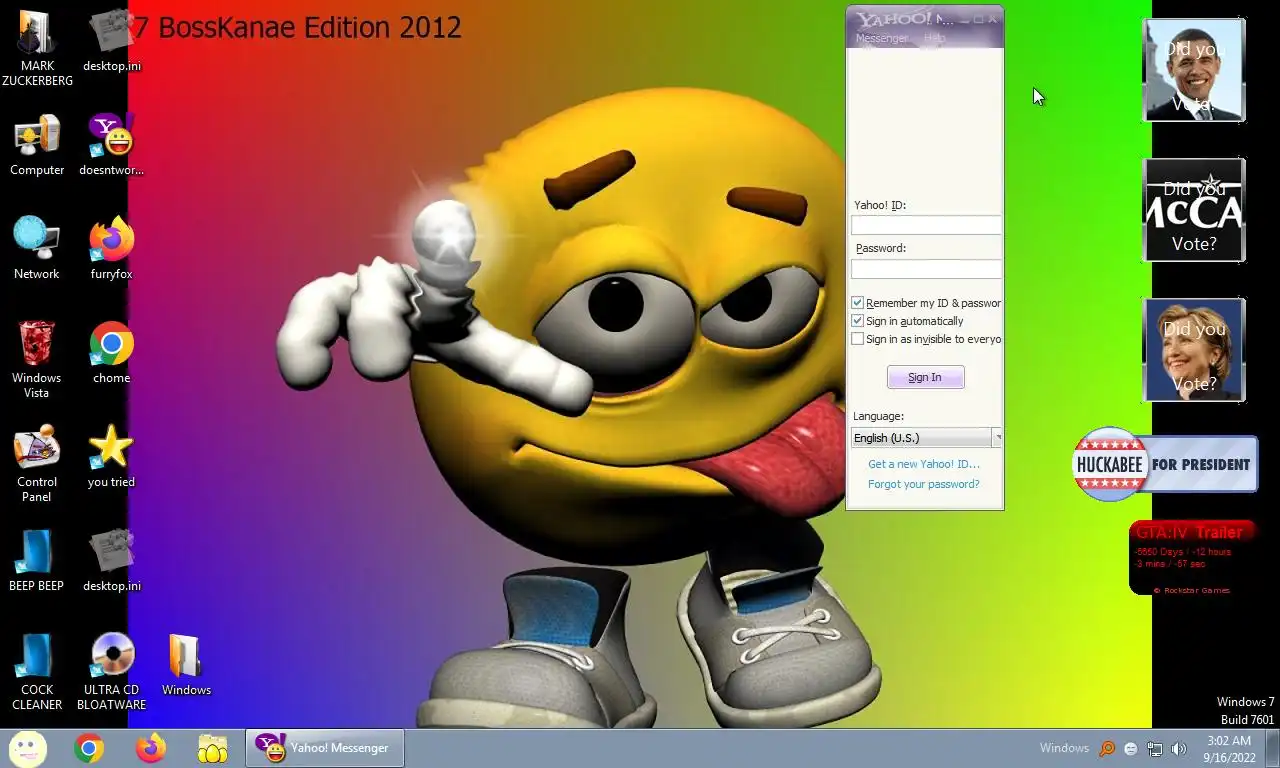The image size is (1280, 768).
Task: Click the GTA:IV Trailer countdown gadget
Action: point(1192,558)
